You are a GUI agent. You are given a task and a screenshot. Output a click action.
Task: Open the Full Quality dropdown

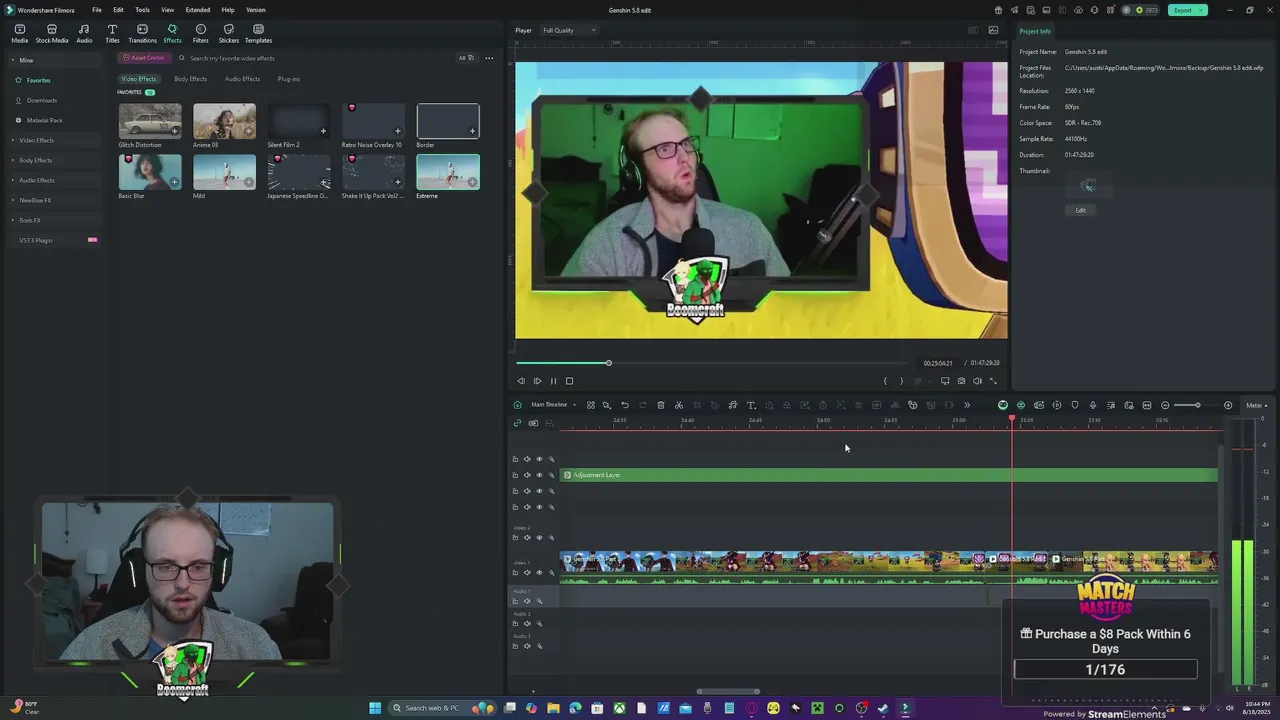(569, 30)
